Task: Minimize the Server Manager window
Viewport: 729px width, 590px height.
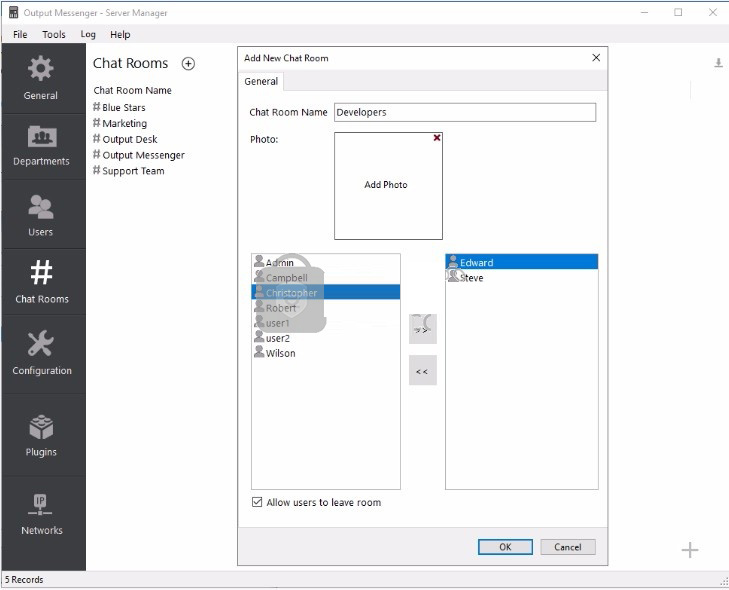Action: click(x=644, y=13)
